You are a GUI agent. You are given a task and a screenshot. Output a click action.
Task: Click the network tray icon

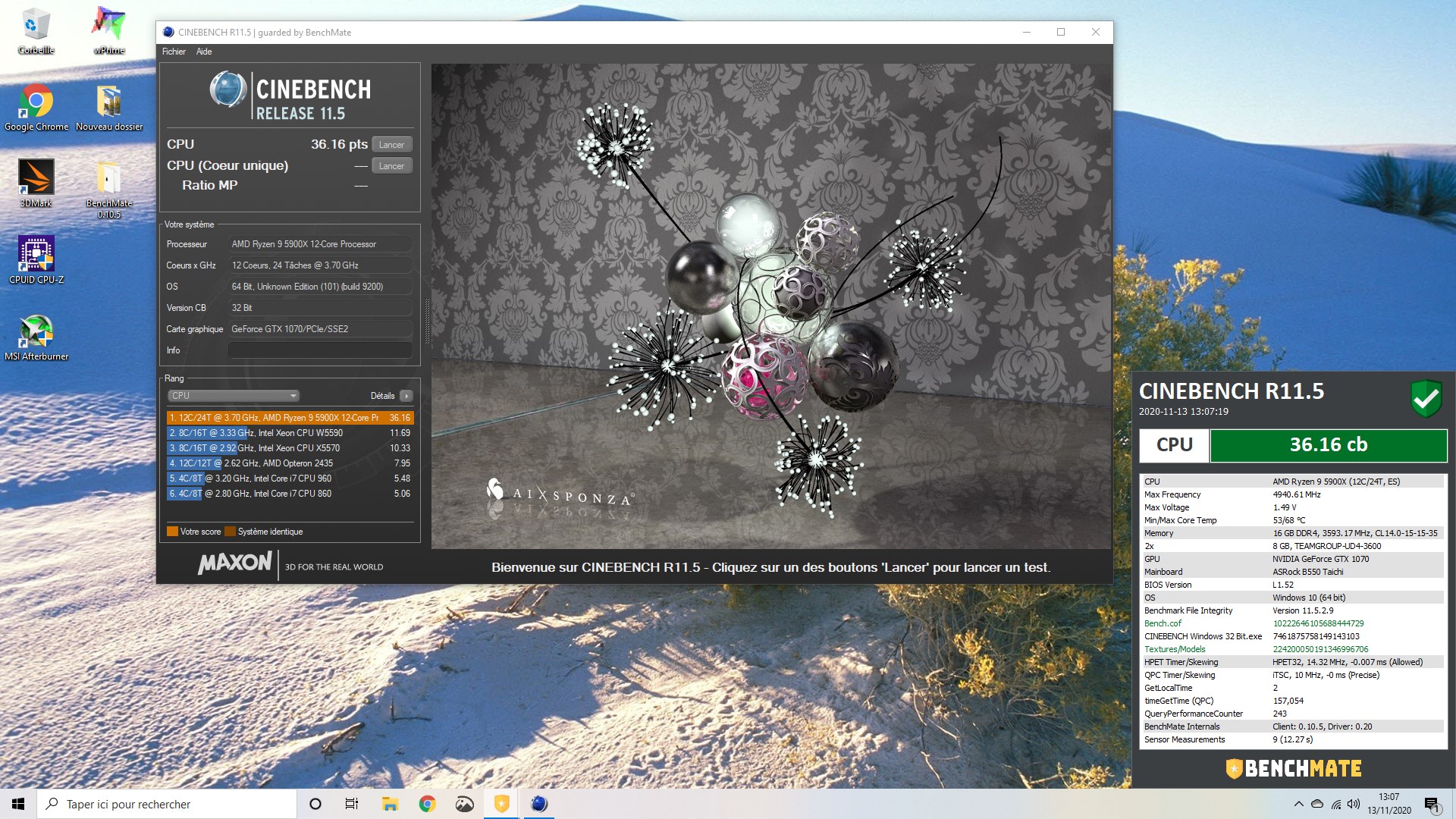pos(1335,804)
